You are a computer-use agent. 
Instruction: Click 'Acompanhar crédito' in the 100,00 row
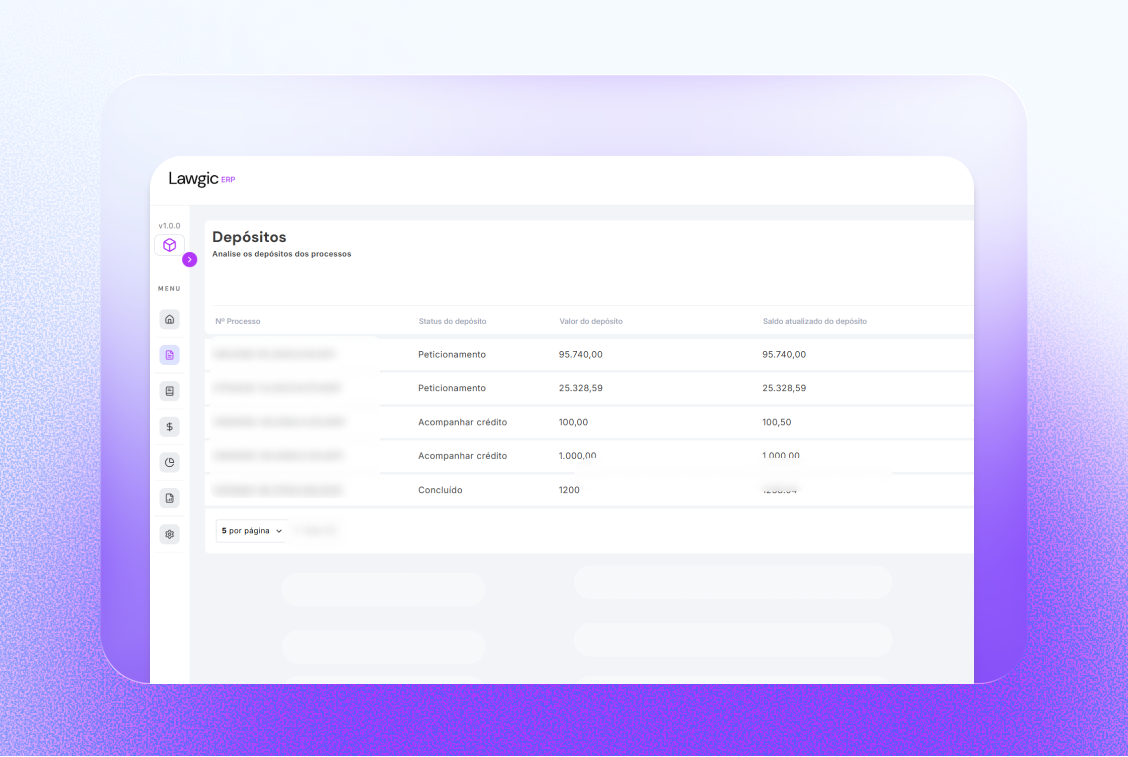pyautogui.click(x=463, y=422)
